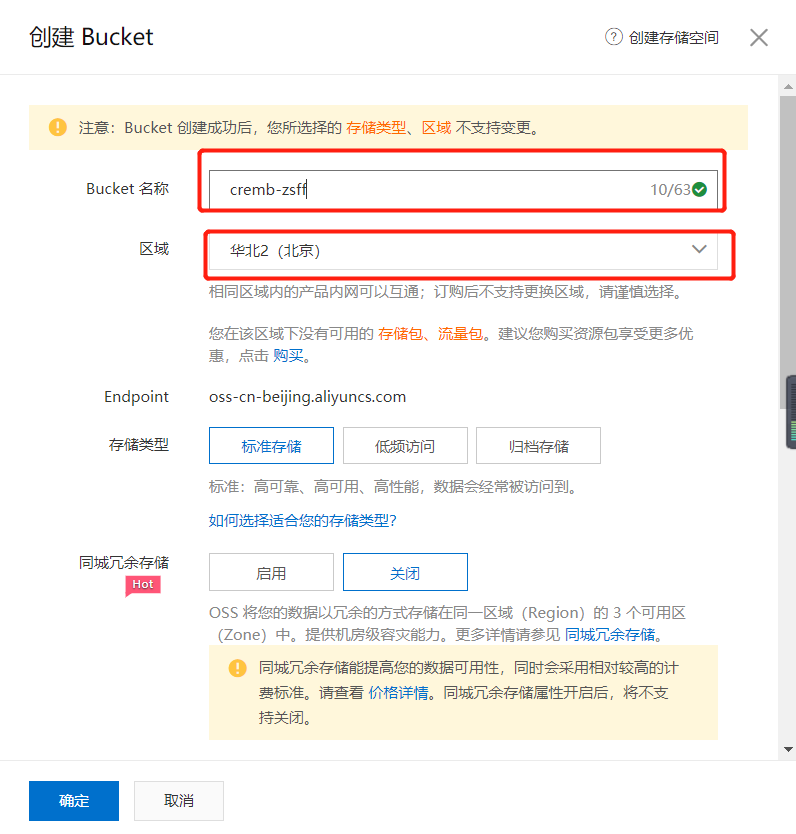Click the chevron arrow of 区域 dropdown
The width and height of the screenshot is (796, 834).
pos(699,249)
